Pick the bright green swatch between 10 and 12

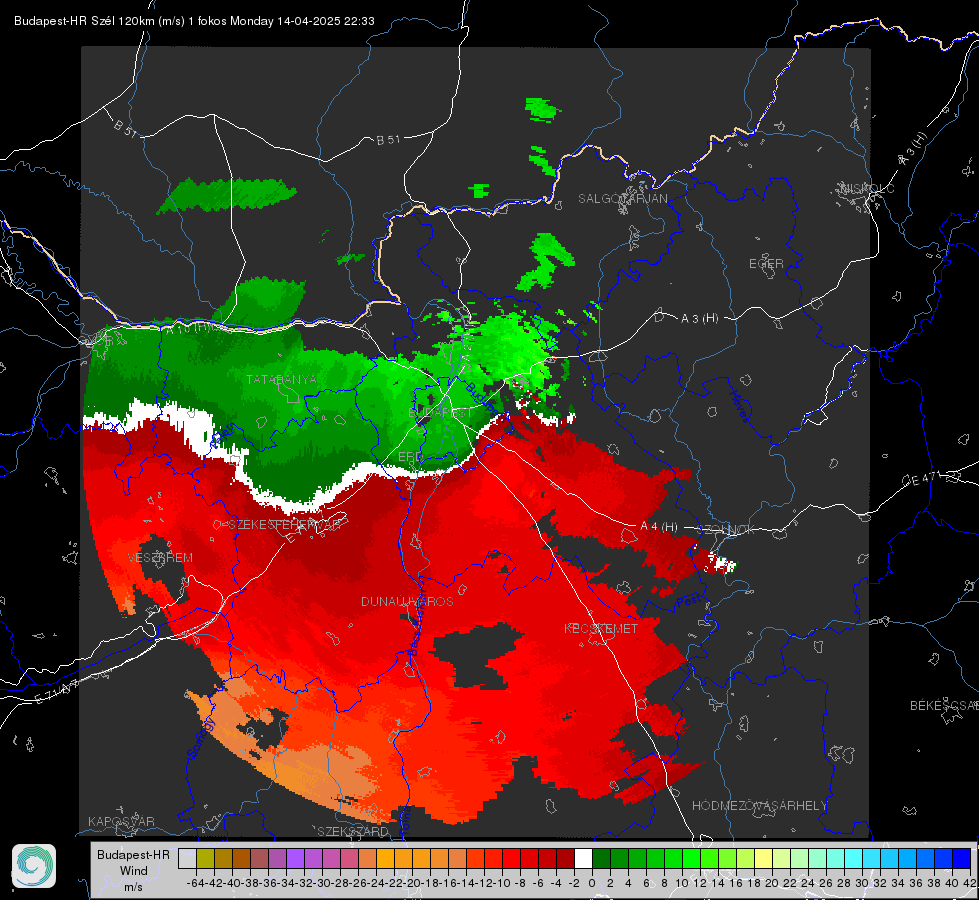pos(691,858)
